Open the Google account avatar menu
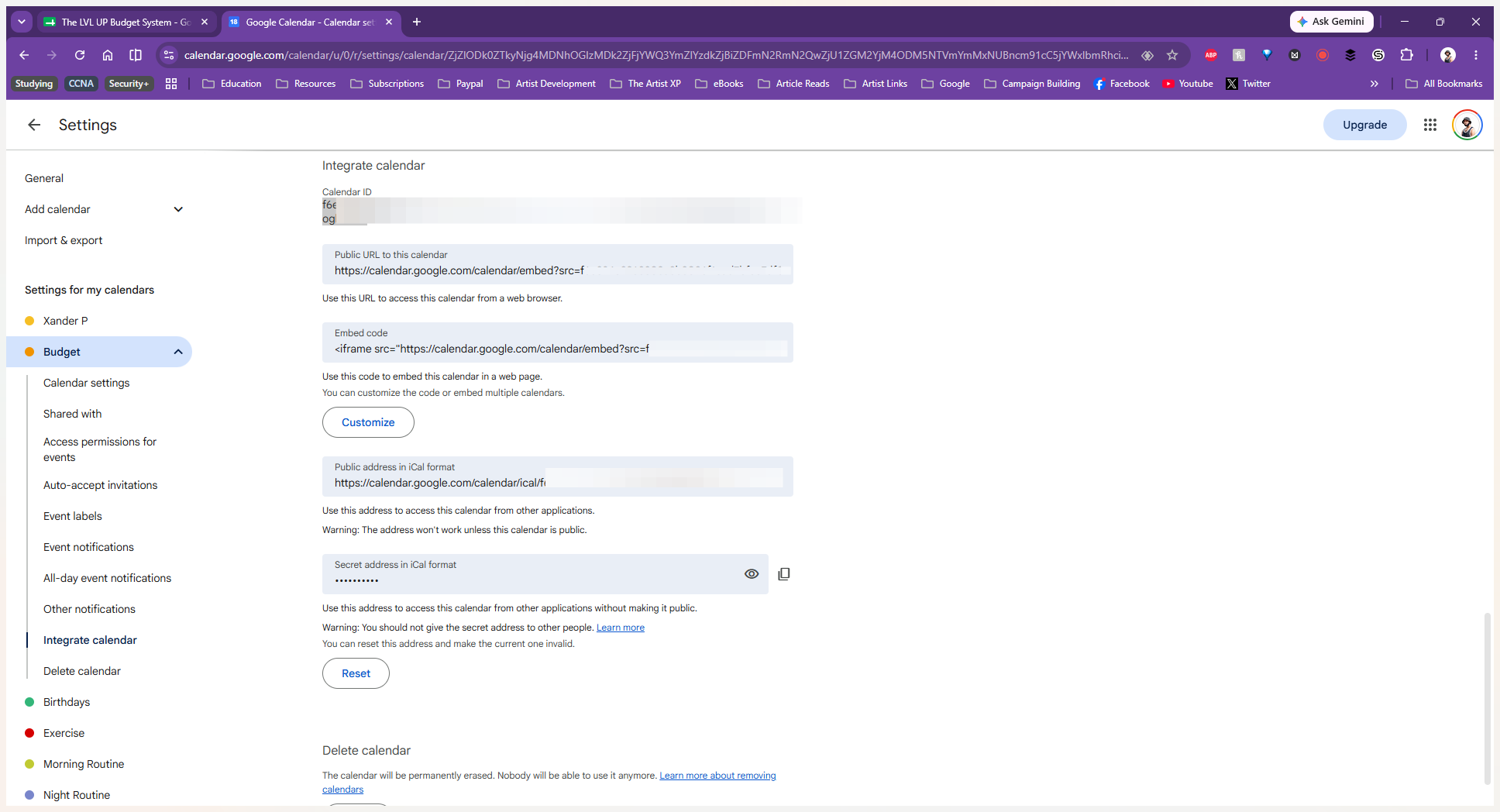The image size is (1500, 812). tap(1467, 125)
